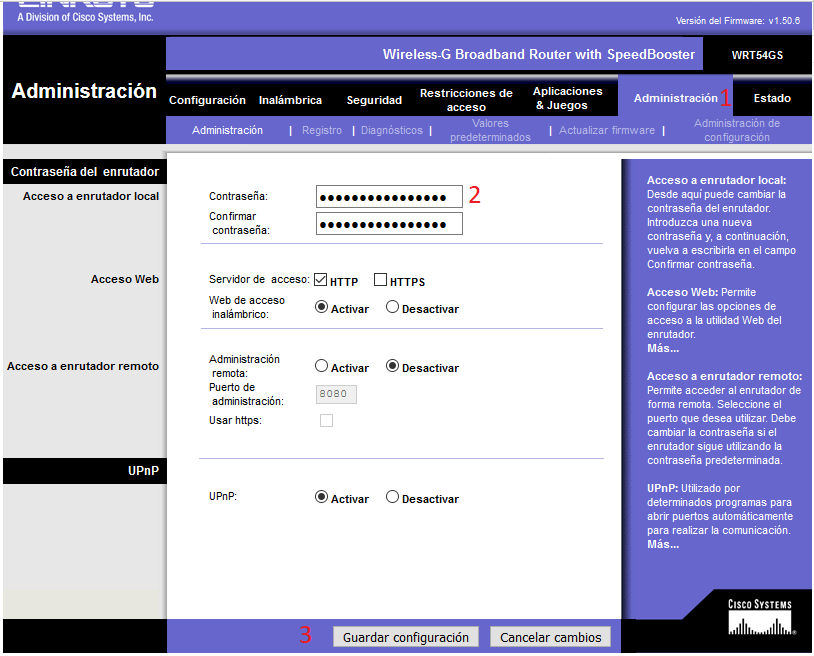This screenshot has height=656, width=814.
Task: Open Valores predeterminados sub-tab
Action: [490, 130]
